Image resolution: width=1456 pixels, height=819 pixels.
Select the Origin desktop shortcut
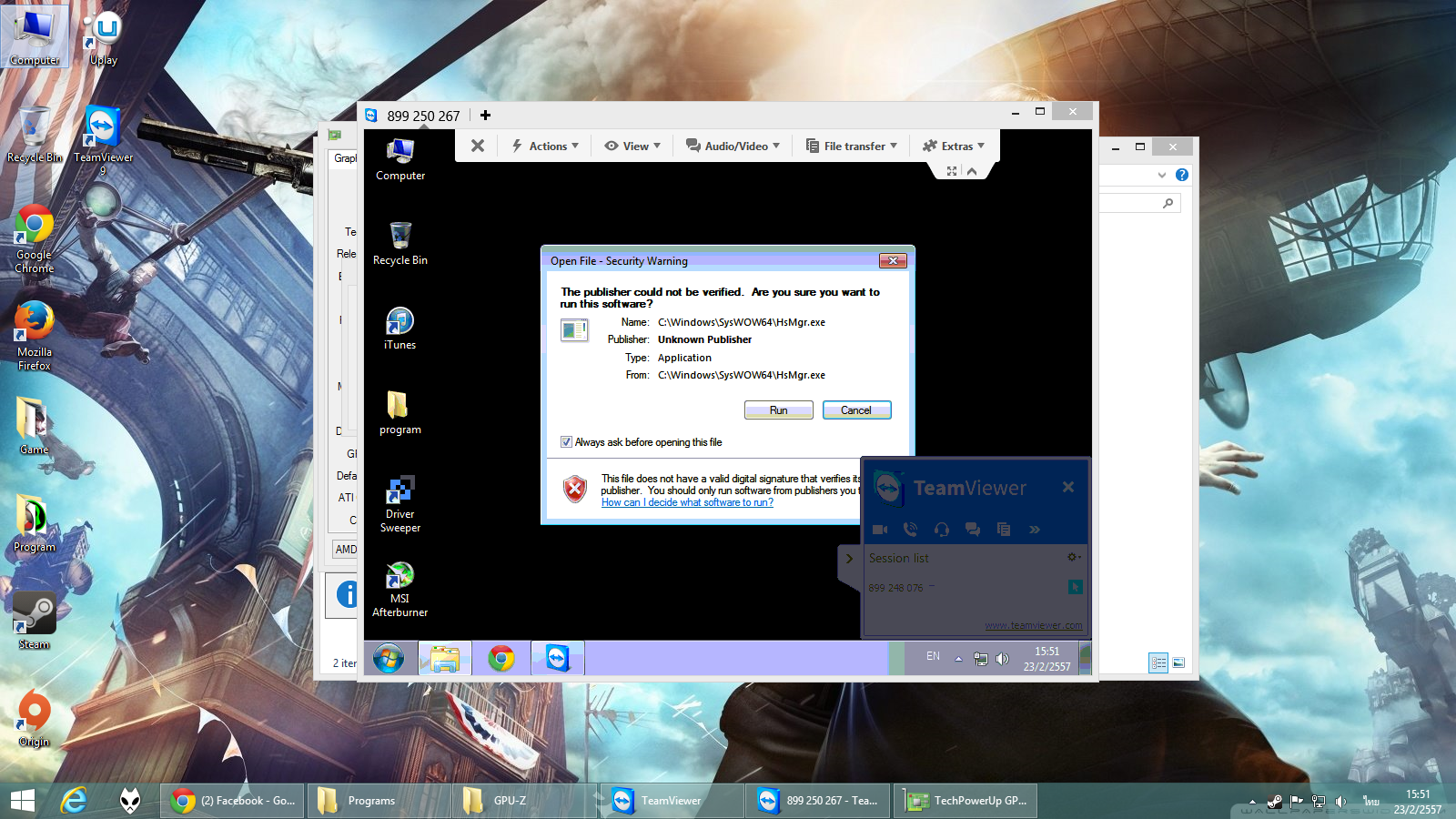[35, 719]
